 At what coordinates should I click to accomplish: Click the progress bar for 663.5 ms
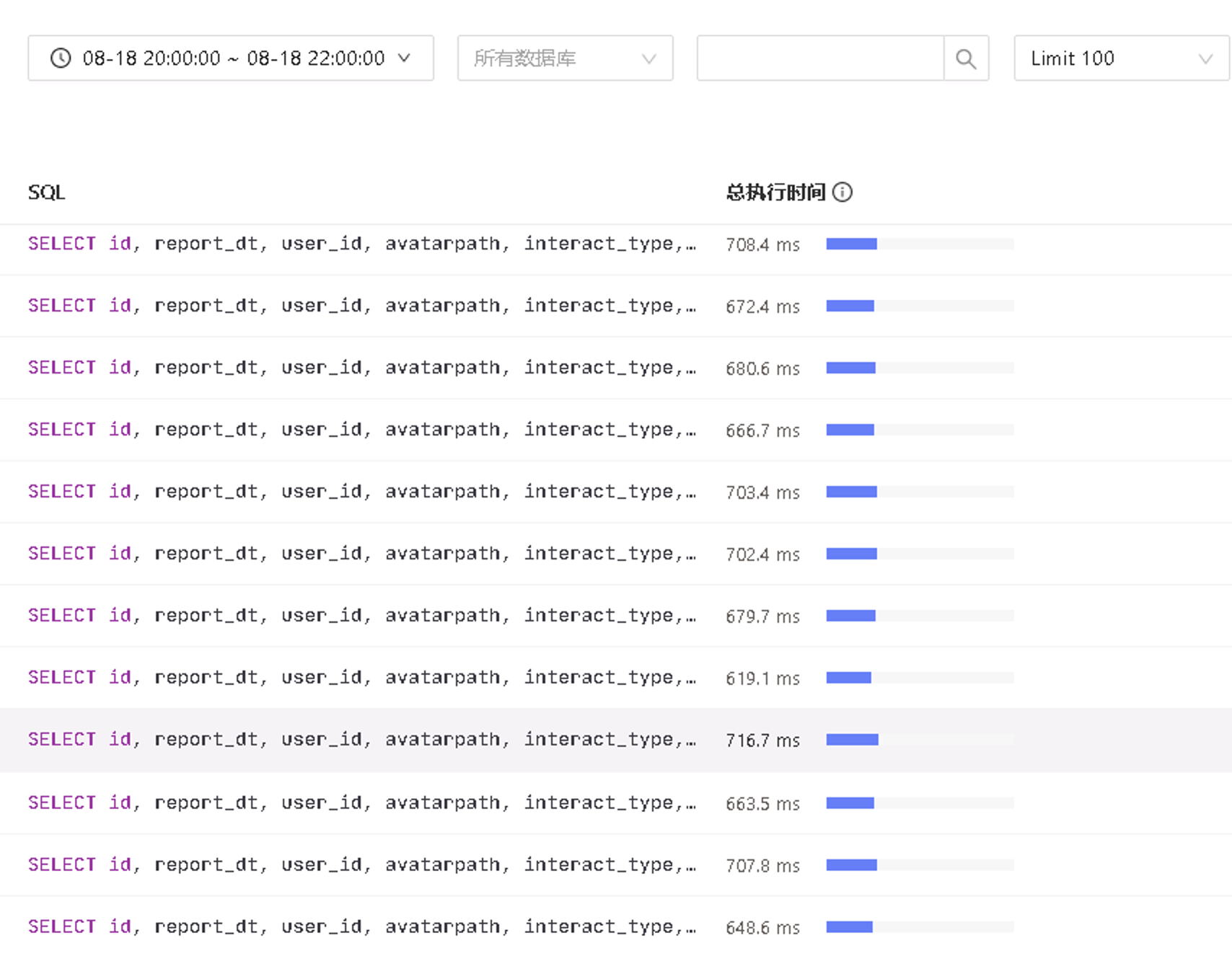point(920,803)
